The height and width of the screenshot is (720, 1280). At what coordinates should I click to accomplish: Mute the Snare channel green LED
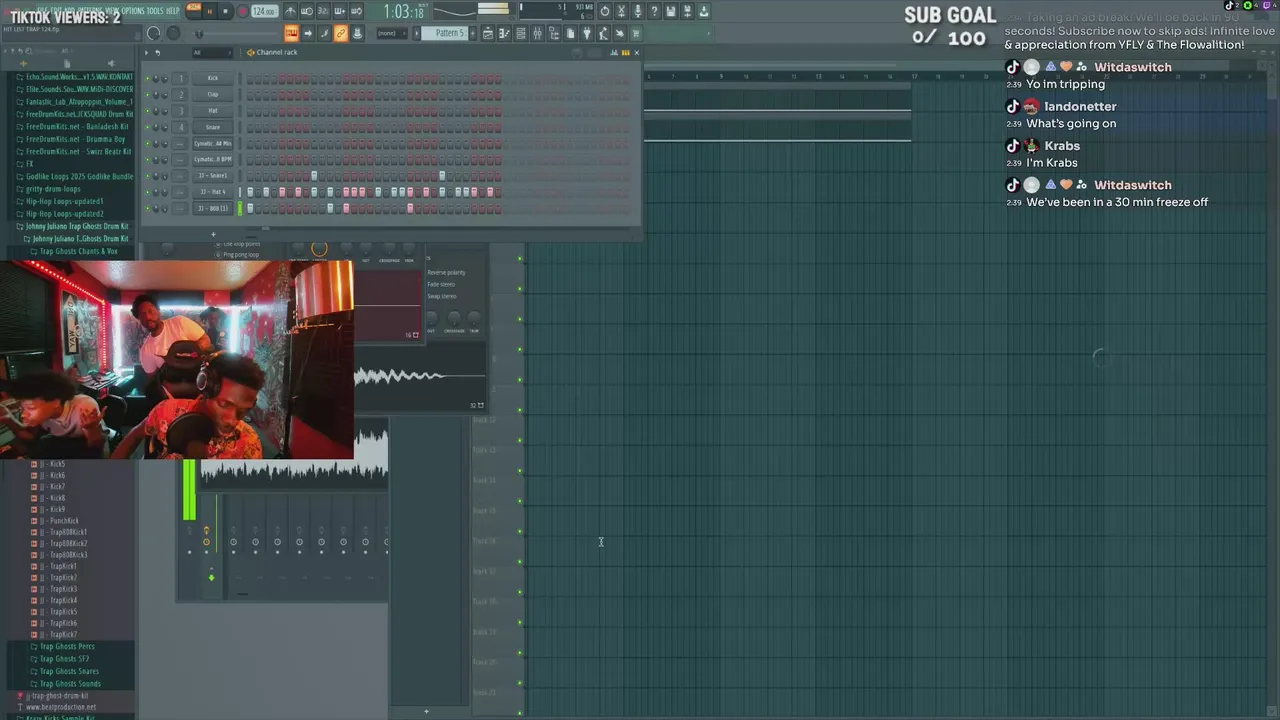147,127
